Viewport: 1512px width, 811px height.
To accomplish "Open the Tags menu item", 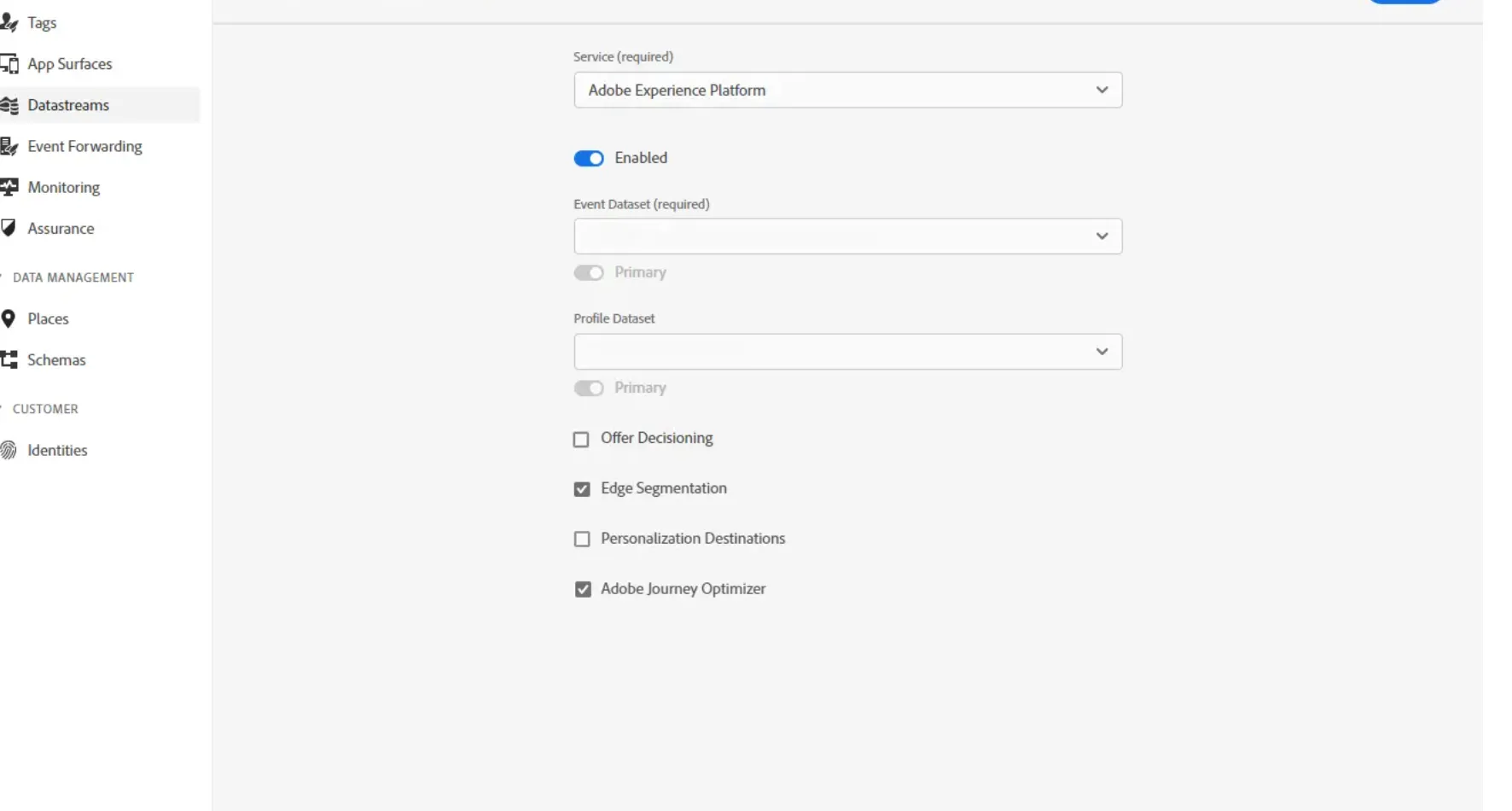I will click(x=42, y=23).
